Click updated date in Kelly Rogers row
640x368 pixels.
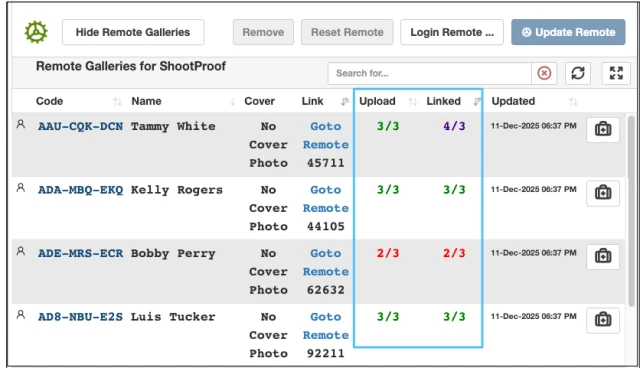point(533,189)
